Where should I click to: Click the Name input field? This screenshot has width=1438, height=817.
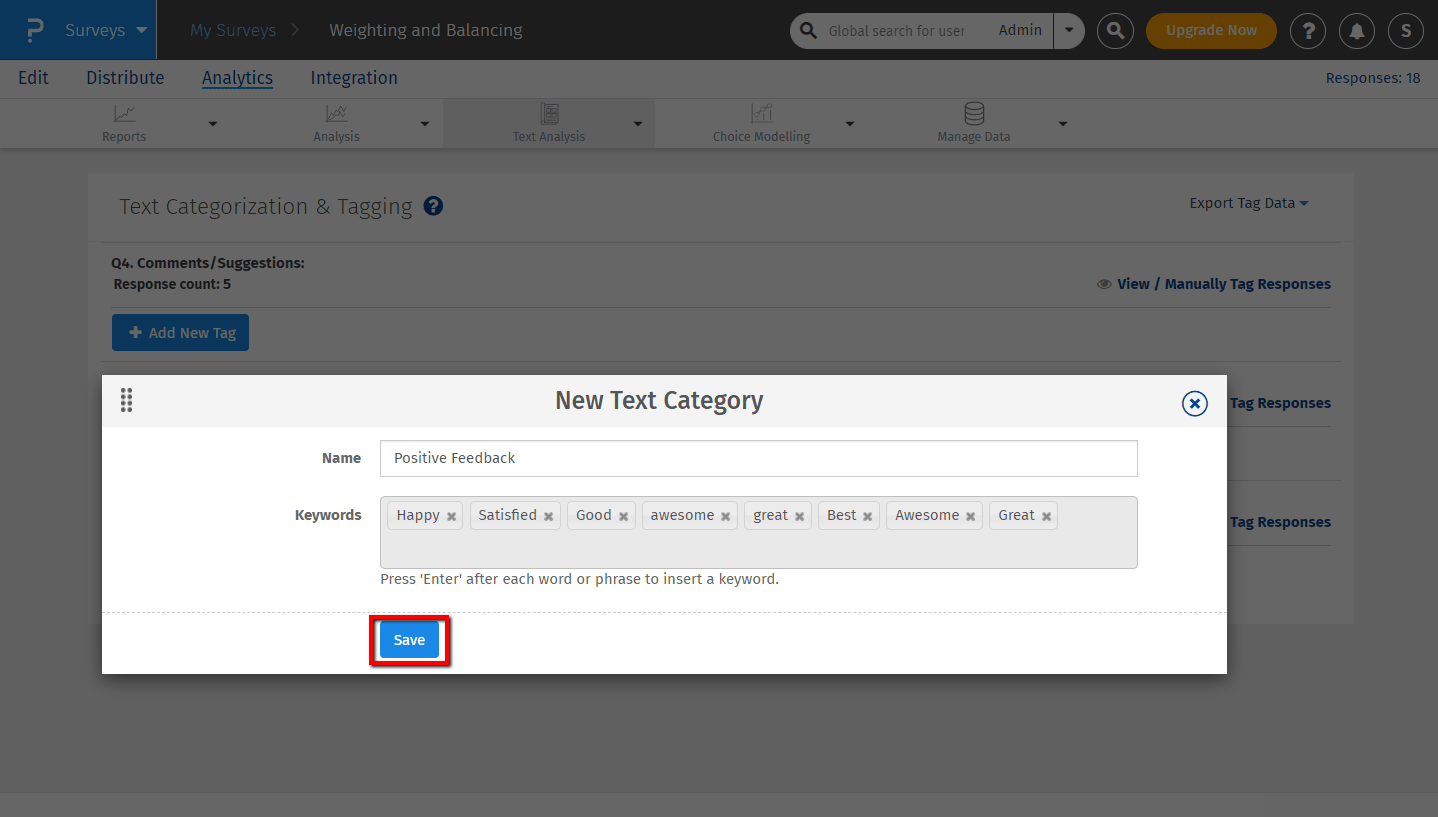(x=758, y=458)
